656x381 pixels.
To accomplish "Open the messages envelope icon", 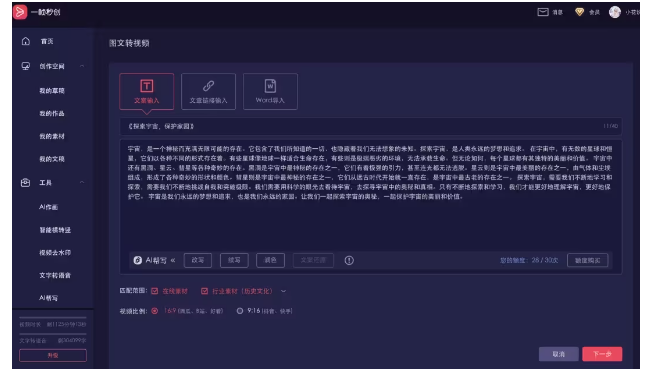I will click(x=543, y=12).
